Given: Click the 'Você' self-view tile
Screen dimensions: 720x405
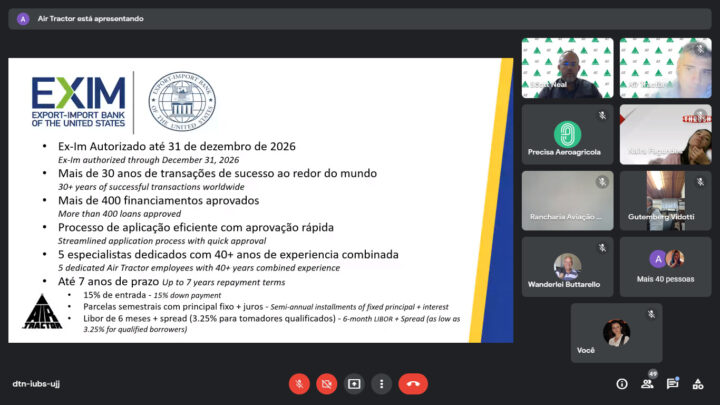Looking at the screenshot, I should coord(616,333).
